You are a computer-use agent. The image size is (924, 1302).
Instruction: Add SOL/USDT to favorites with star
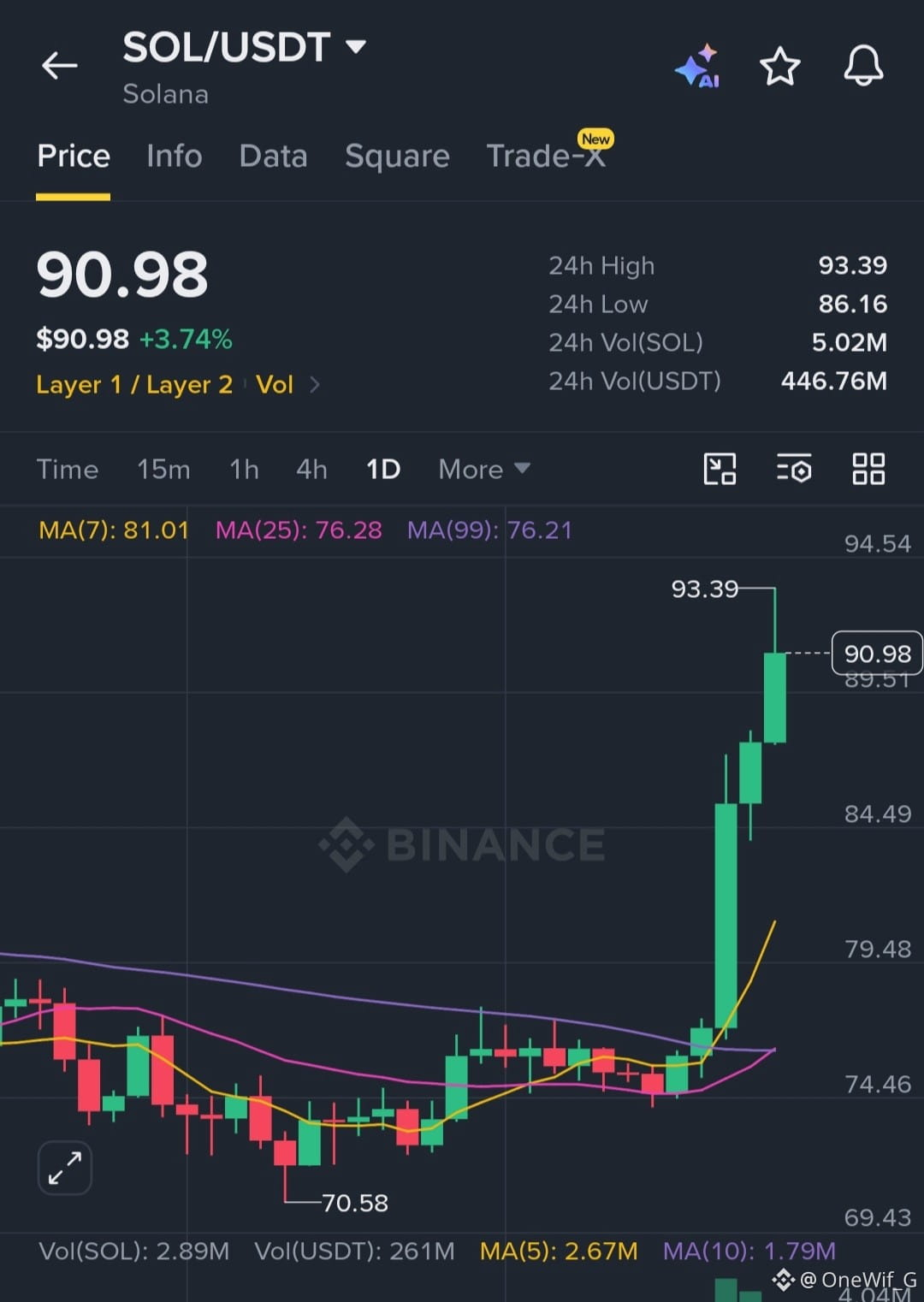coord(780,66)
